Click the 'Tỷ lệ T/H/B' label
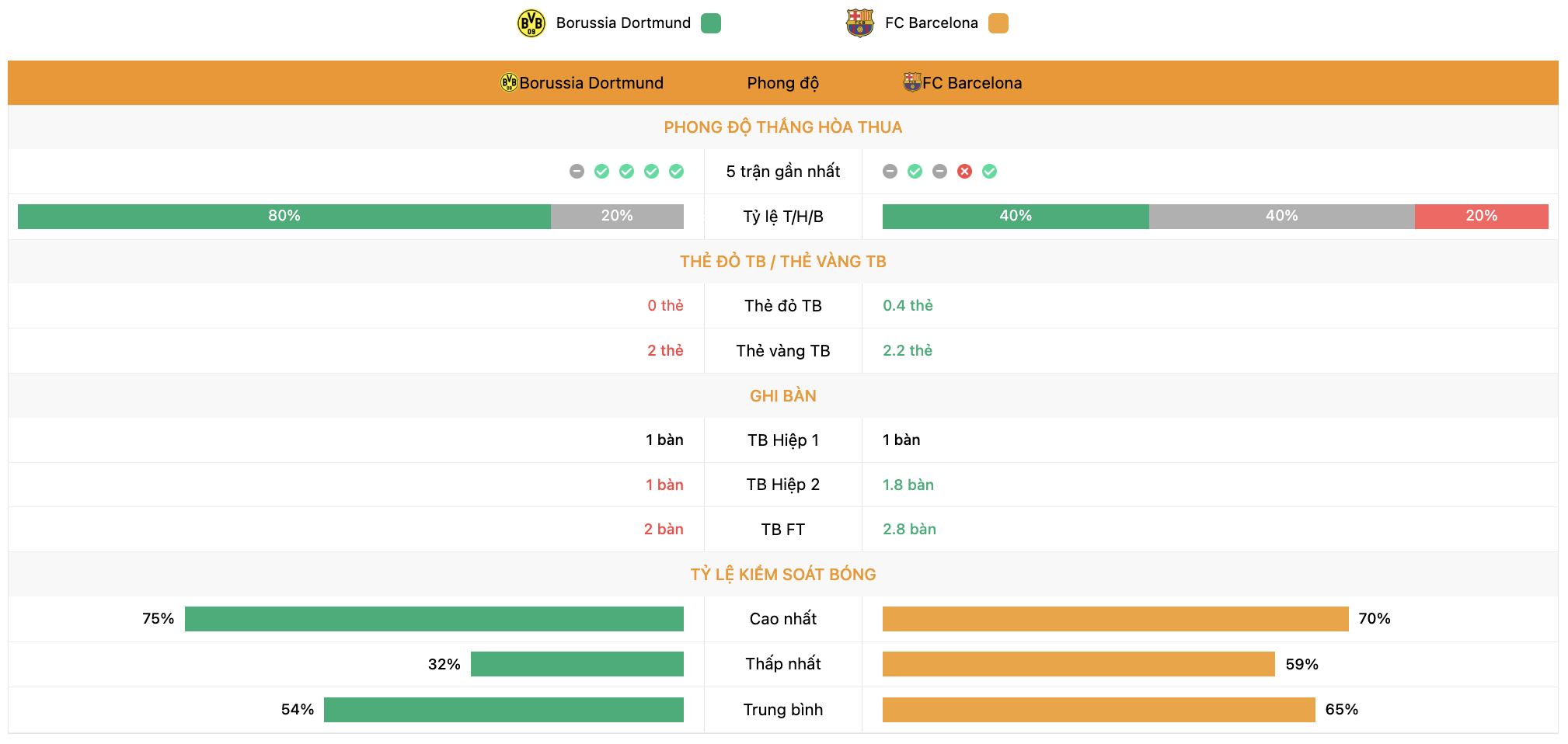1568x744 pixels. [x=783, y=217]
